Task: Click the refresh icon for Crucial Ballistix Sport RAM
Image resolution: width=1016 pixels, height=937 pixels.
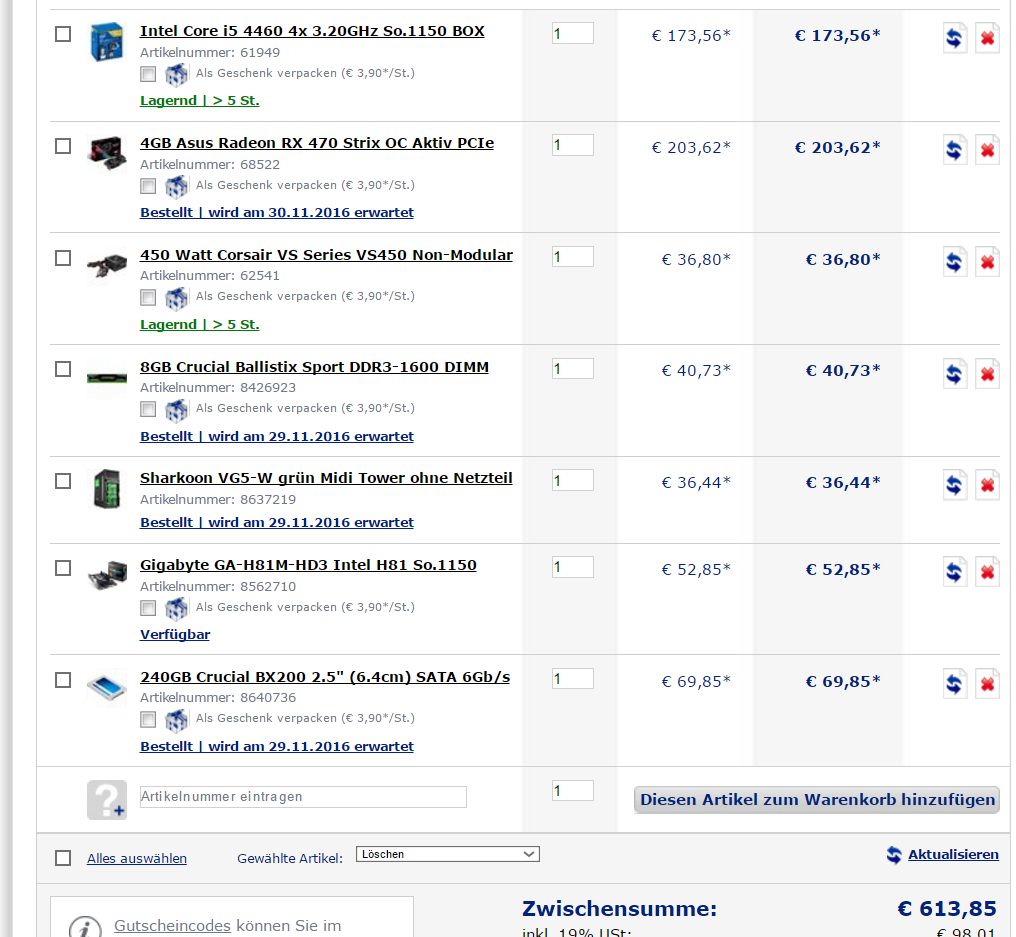Action: pos(954,374)
